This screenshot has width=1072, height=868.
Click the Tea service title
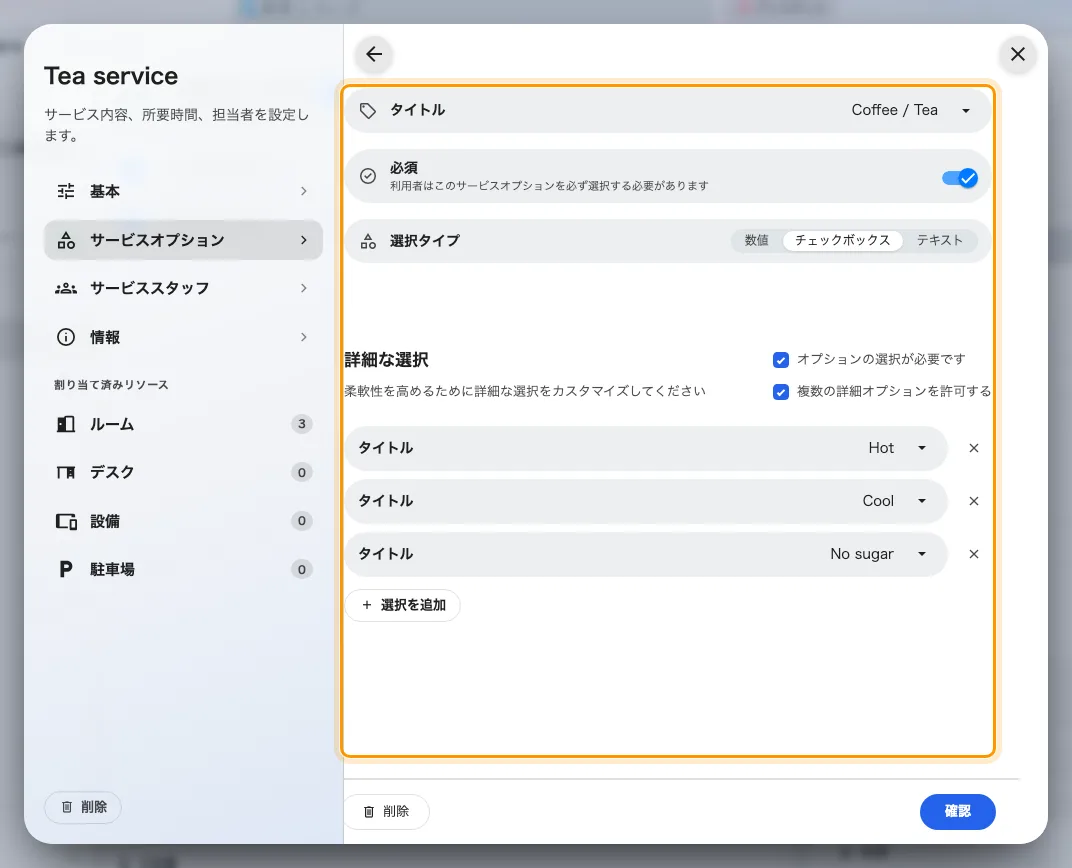click(x=111, y=76)
